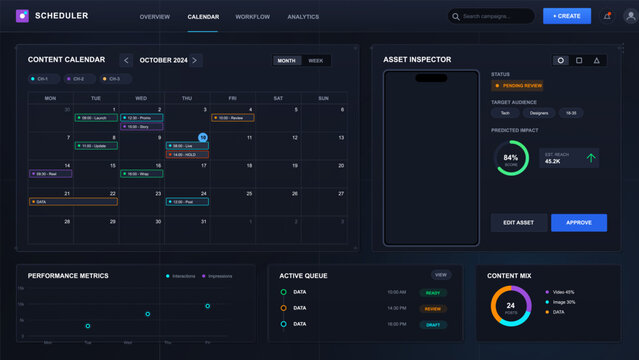Click the REVIEW status badge in queue
Viewport: 639px width, 360px height.
click(433, 309)
